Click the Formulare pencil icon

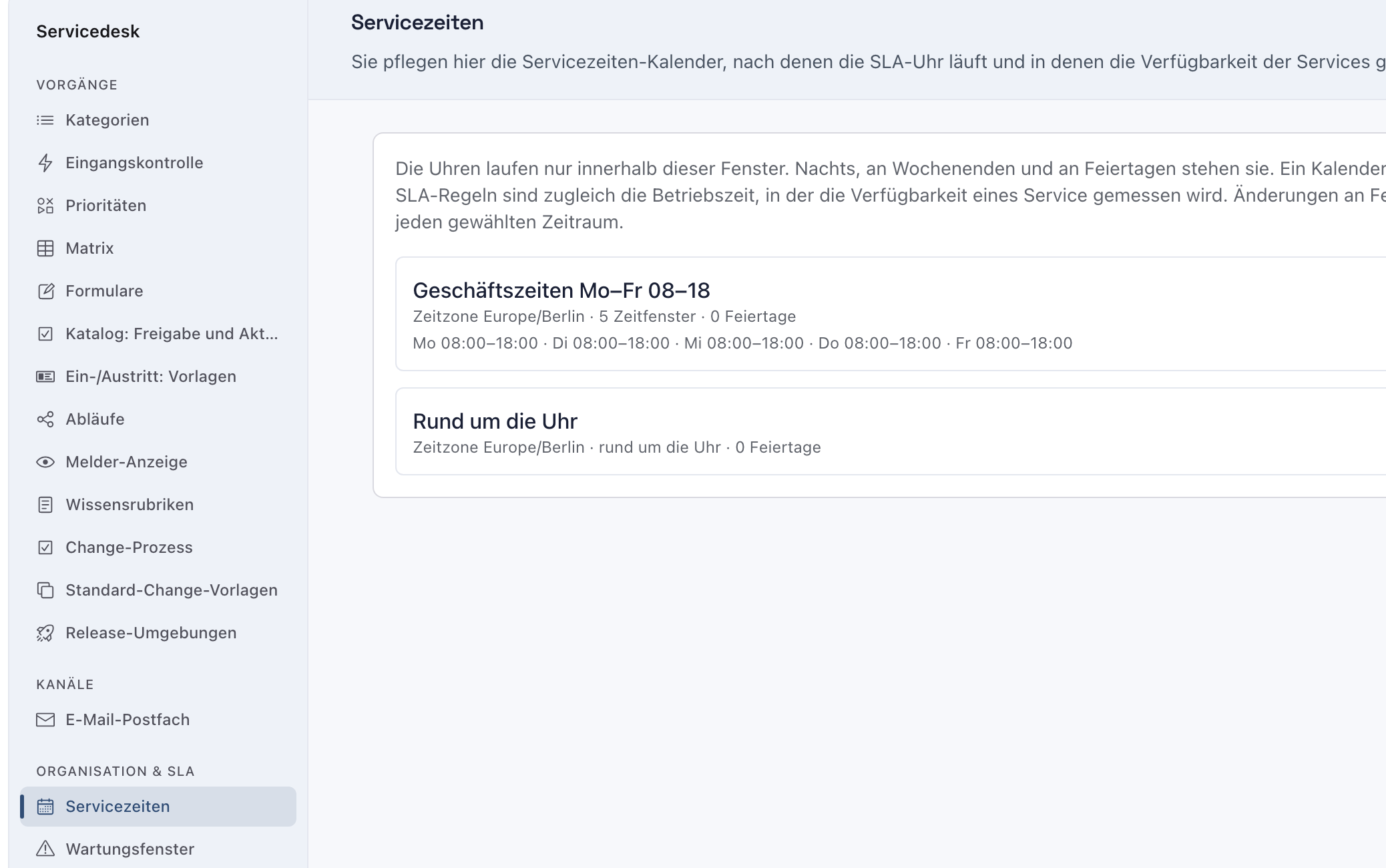pos(45,291)
